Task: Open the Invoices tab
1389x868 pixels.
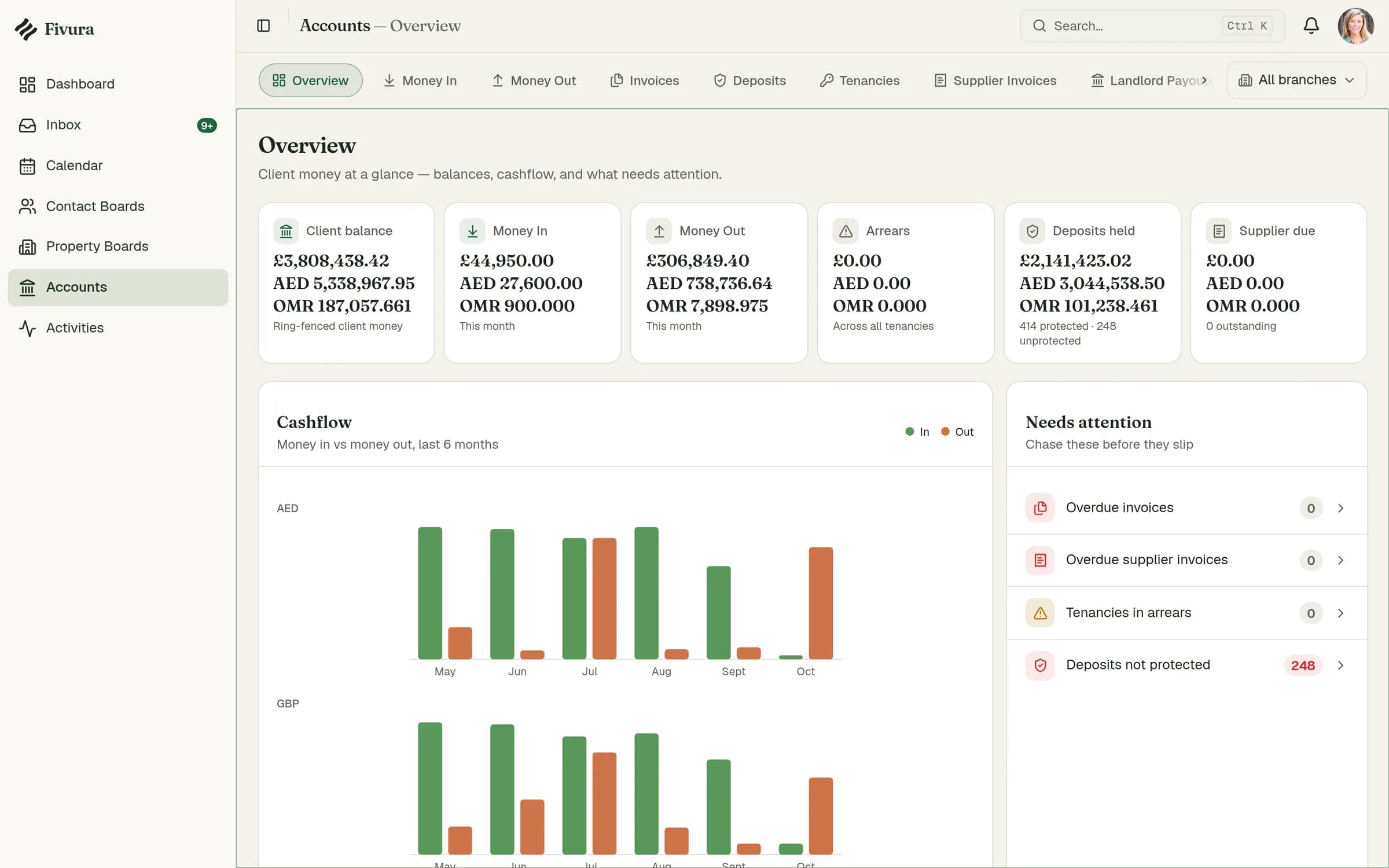Action: click(645, 80)
